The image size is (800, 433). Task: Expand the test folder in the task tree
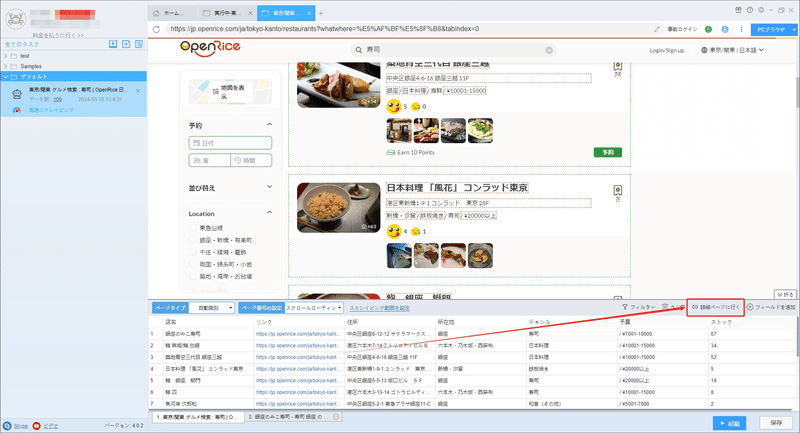[x=5, y=56]
